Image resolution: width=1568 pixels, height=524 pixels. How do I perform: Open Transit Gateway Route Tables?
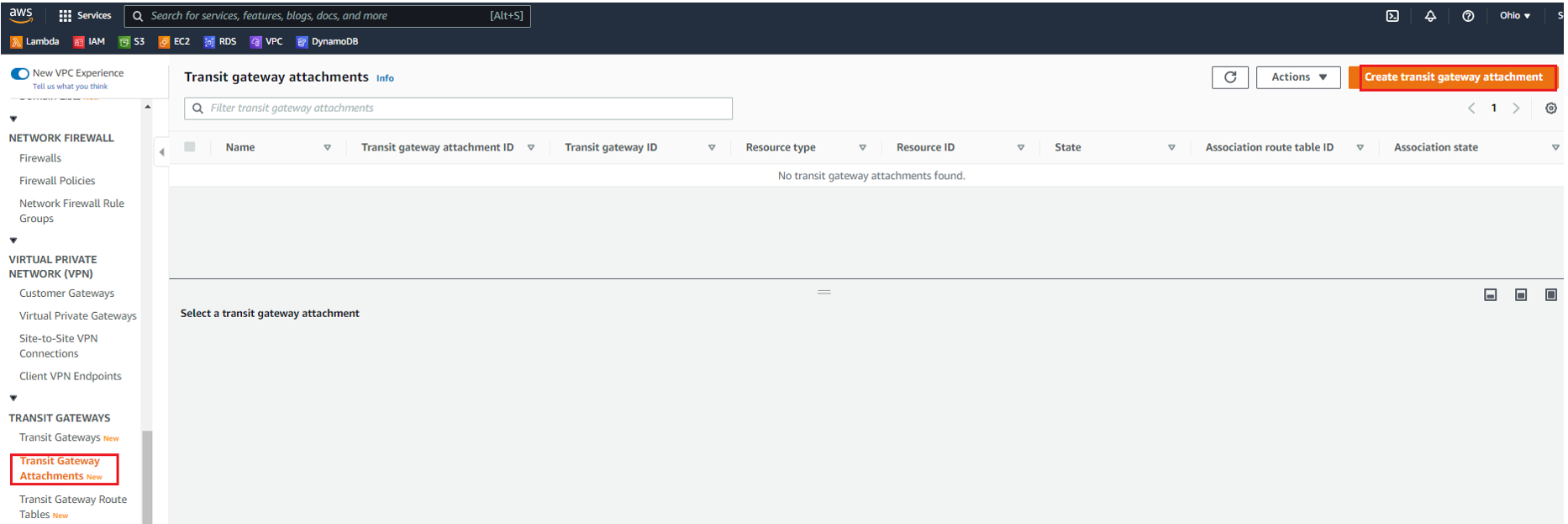tap(72, 507)
